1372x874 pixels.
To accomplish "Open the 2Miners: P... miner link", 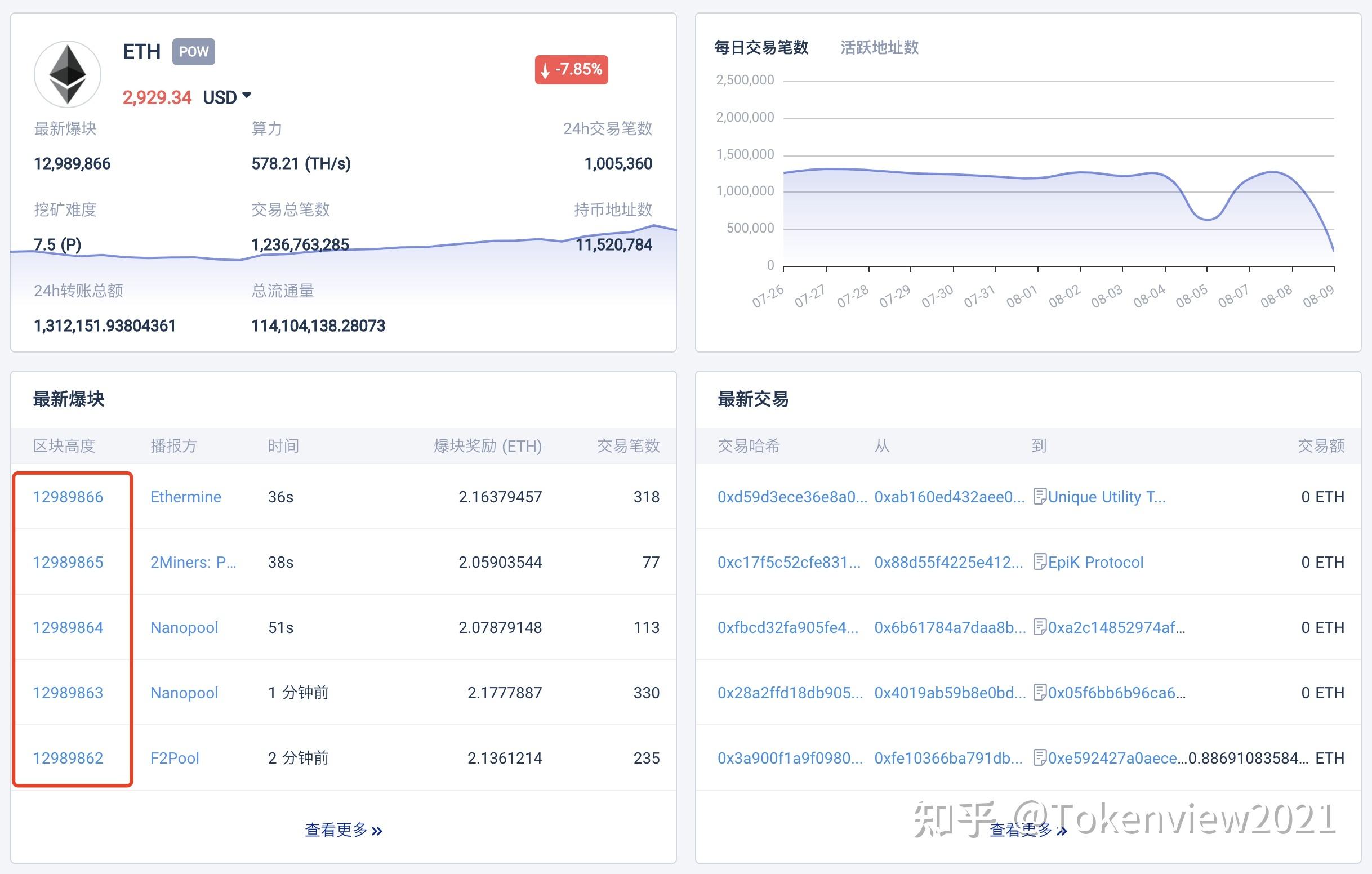I will [x=193, y=563].
